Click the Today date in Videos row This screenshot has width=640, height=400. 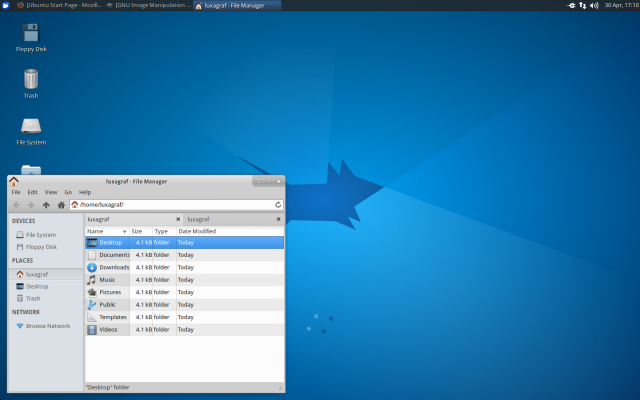coord(186,330)
